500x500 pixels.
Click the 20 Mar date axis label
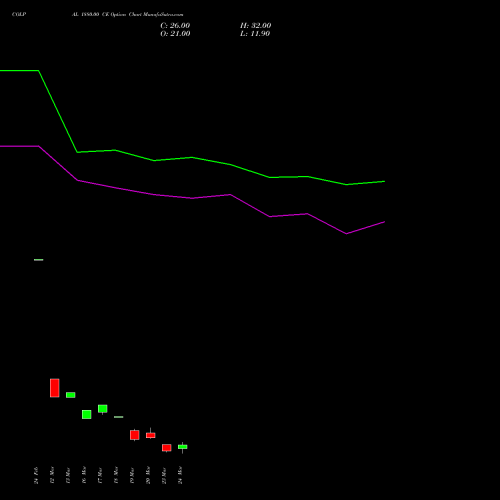point(148,475)
